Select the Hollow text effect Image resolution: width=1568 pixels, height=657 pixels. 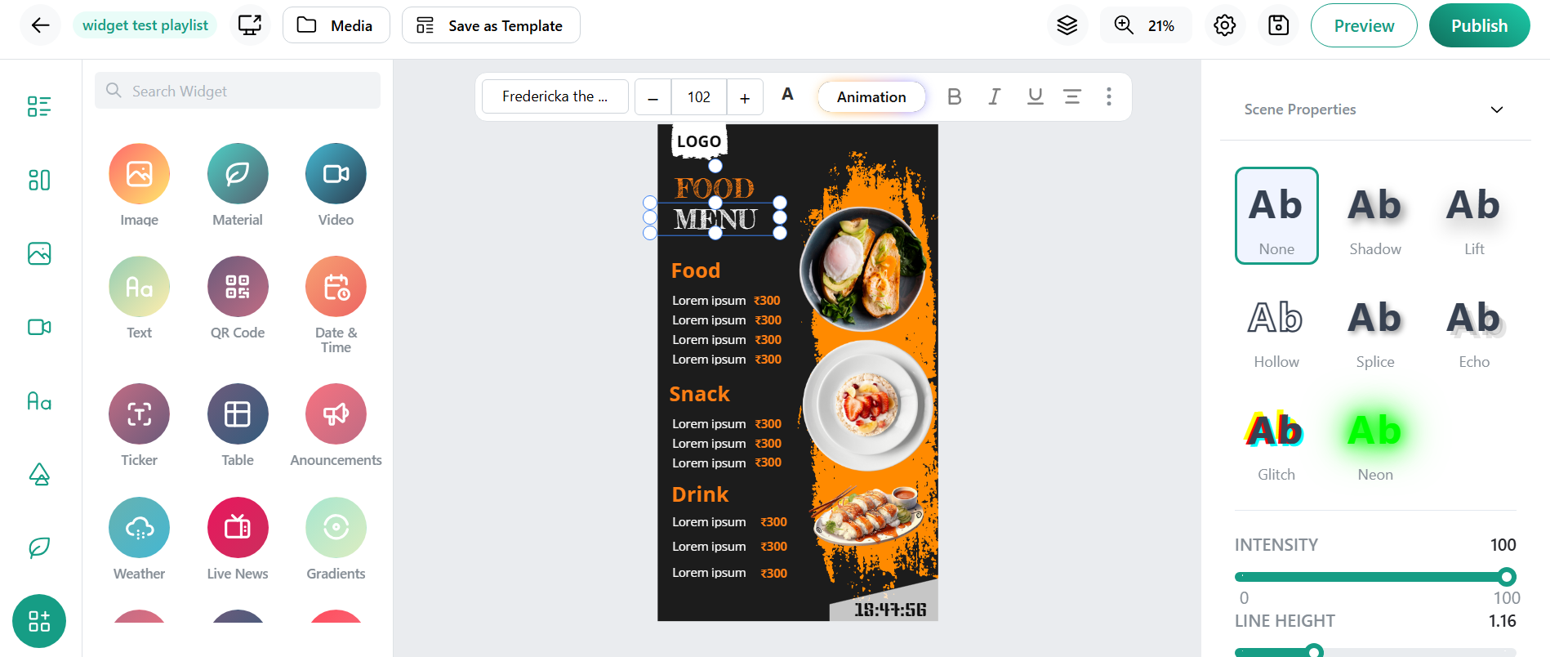click(1276, 328)
